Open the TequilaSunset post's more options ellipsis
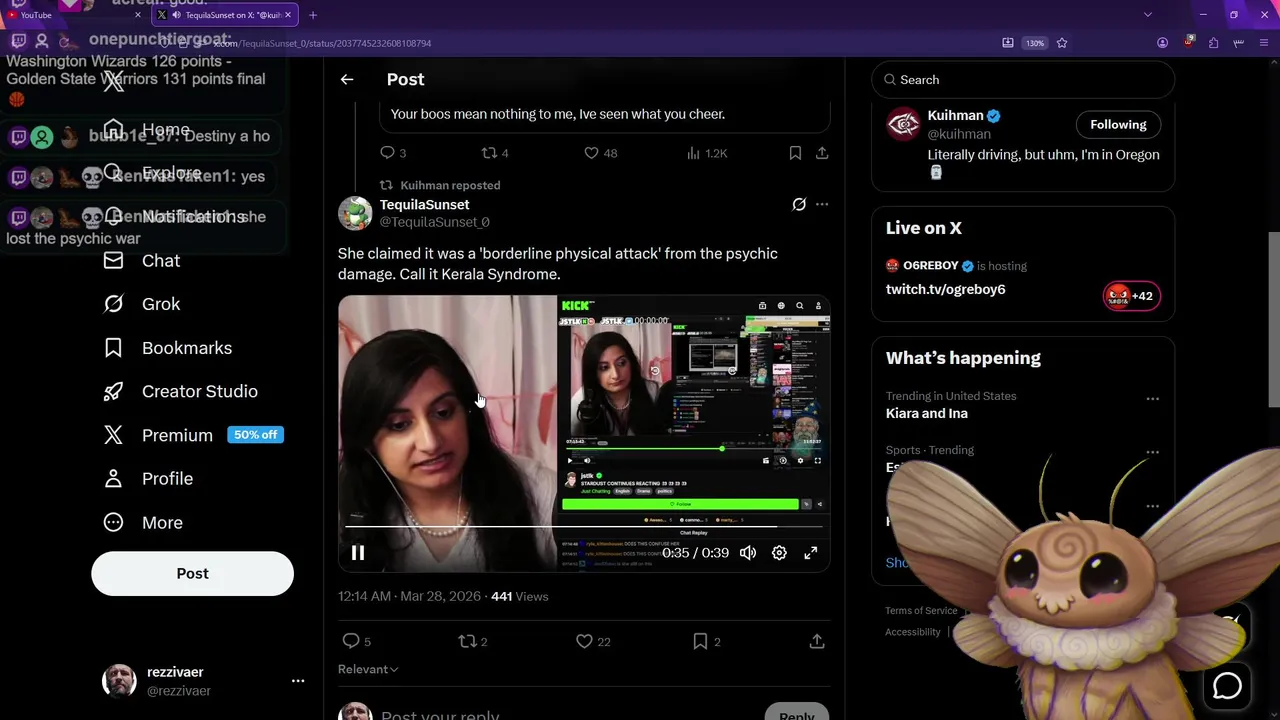The image size is (1280, 720). 822,204
